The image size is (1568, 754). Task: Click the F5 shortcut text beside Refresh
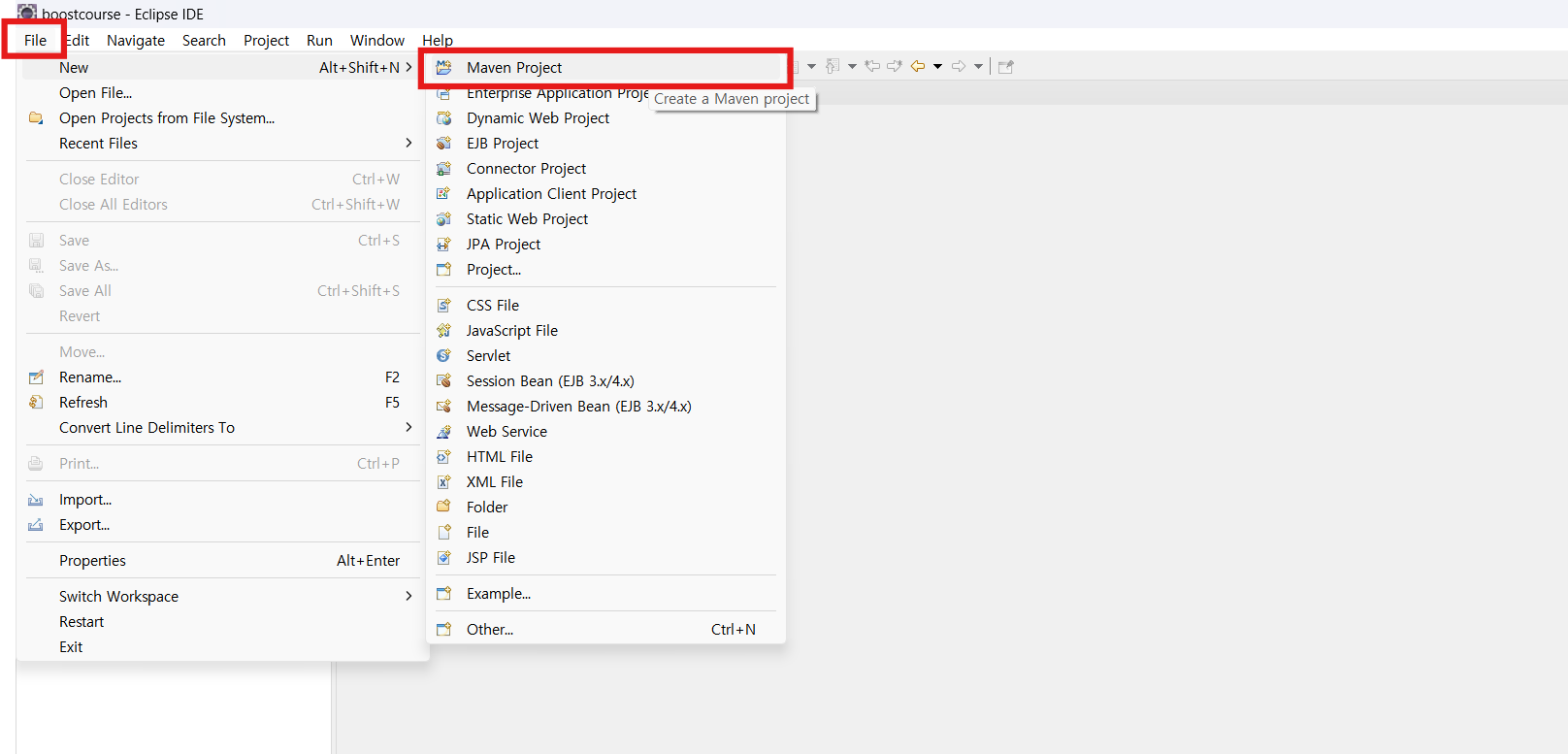392,403
